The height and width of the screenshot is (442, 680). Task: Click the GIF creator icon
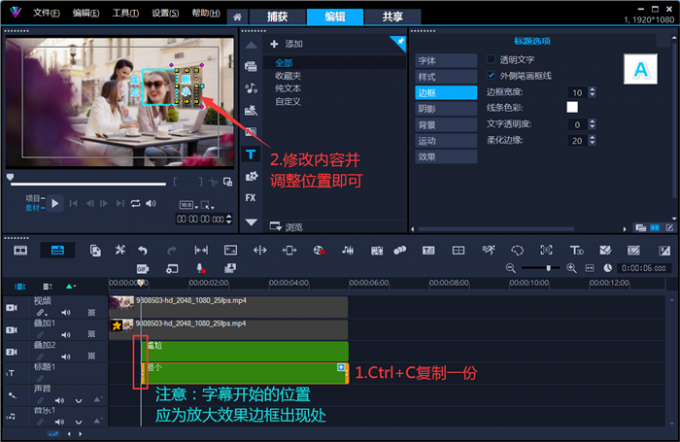point(143,269)
